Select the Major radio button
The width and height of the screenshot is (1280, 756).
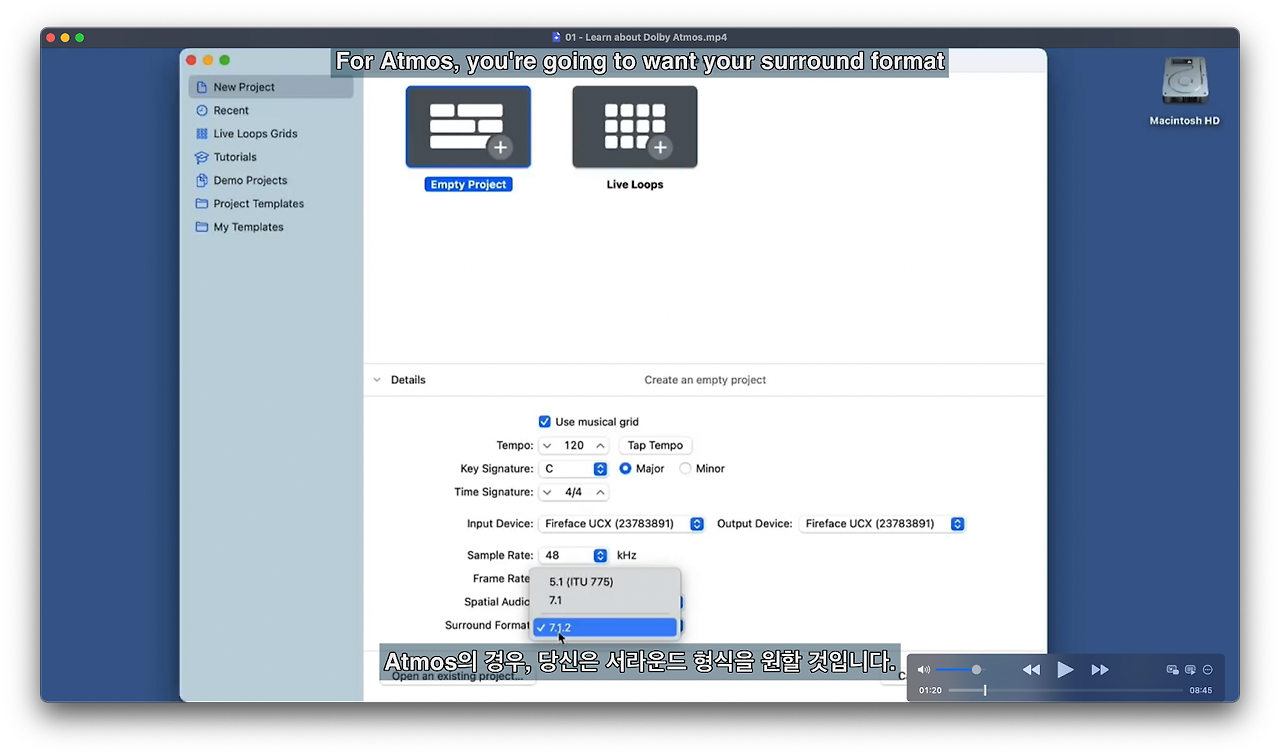pyautogui.click(x=626, y=469)
